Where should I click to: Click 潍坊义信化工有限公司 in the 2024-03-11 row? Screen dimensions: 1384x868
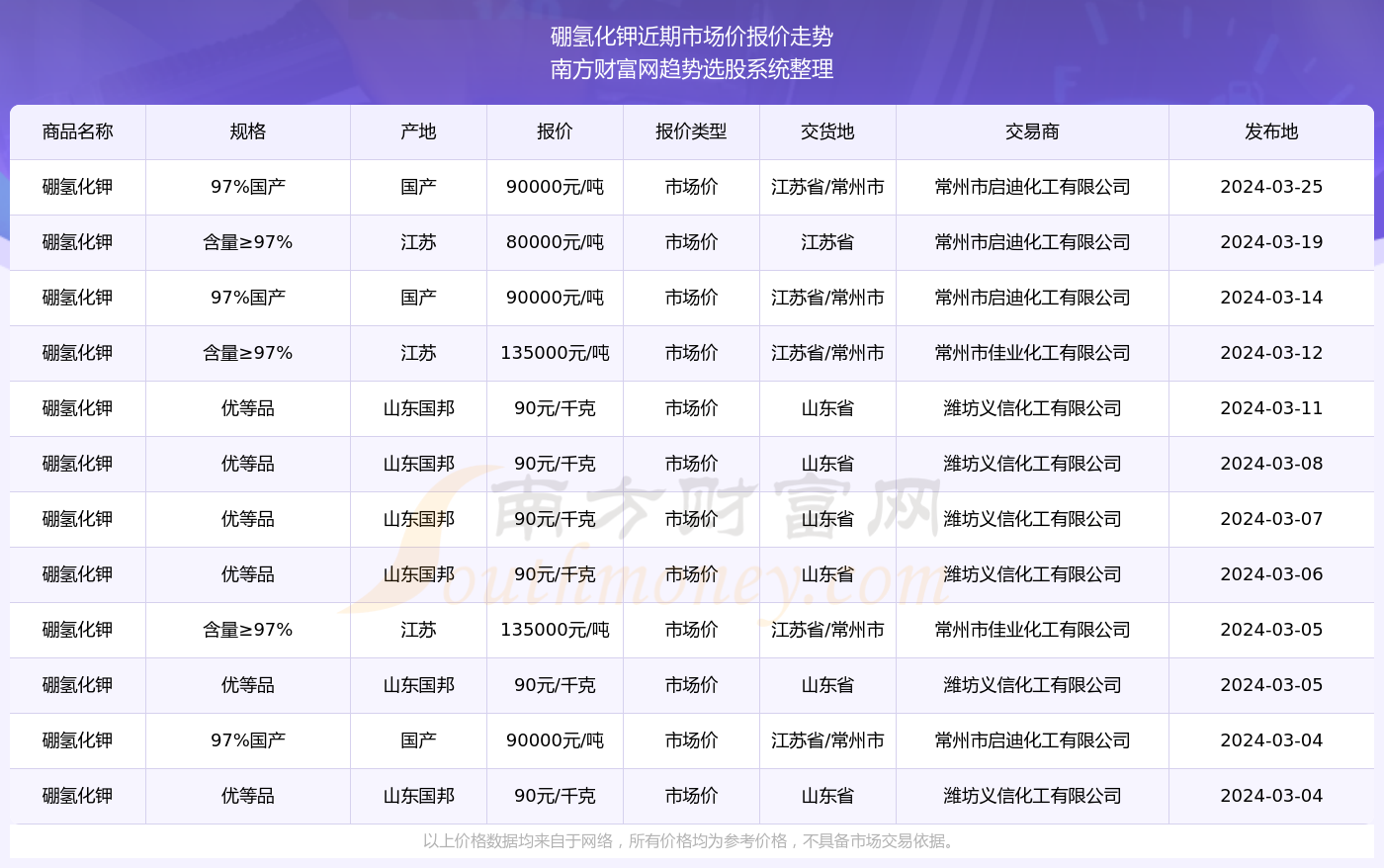point(1032,408)
